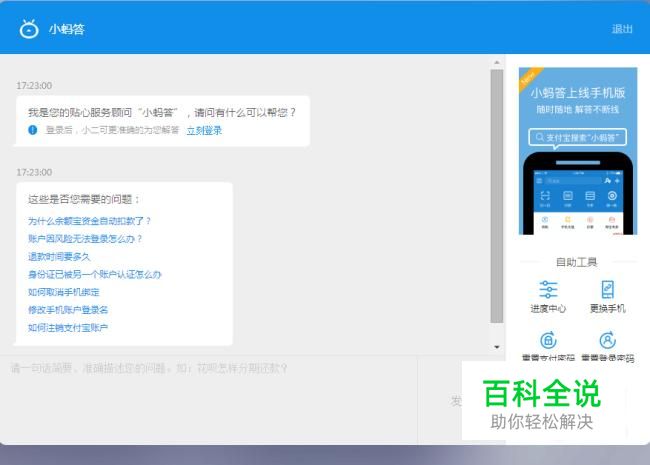Click the reset login password user icon
The image size is (650, 465).
(607, 340)
